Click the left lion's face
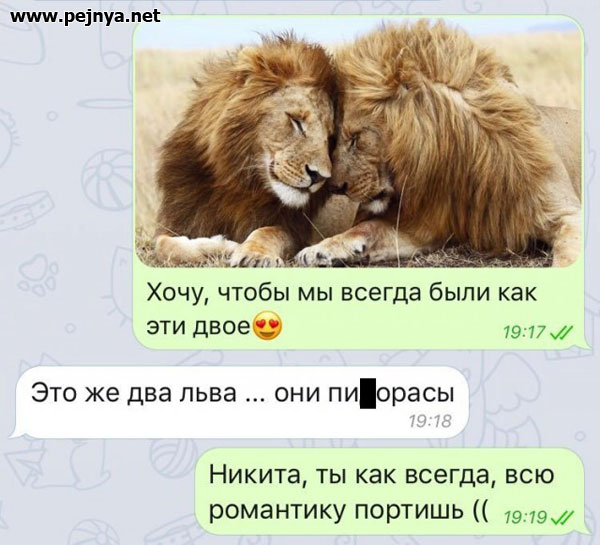Viewport: 600px width, 545px height. 295,153
